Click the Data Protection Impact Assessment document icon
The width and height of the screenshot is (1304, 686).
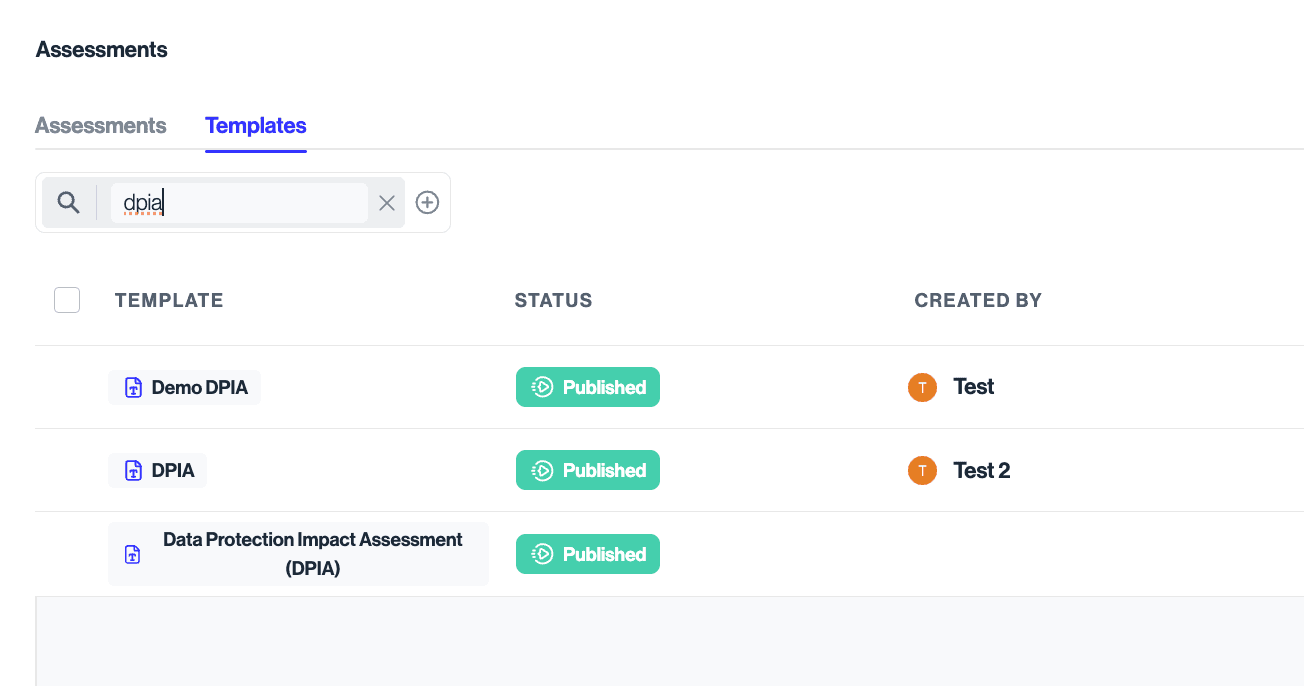[133, 554]
